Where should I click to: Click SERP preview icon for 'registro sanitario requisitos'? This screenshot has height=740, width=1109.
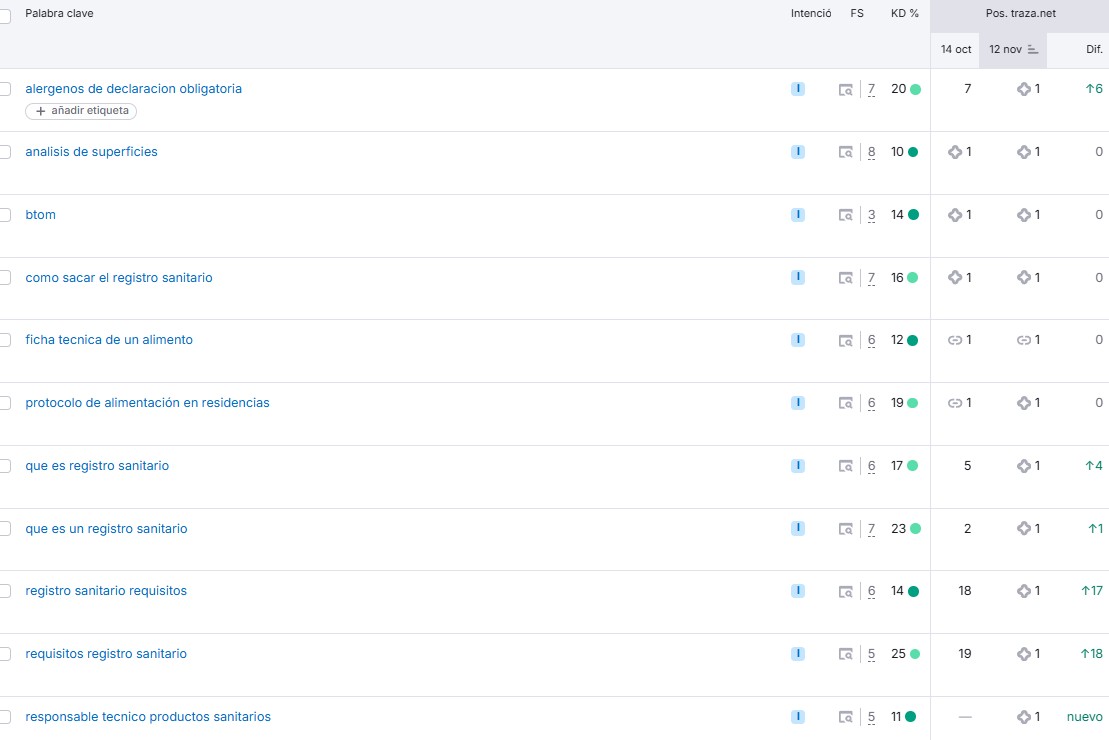[x=846, y=591]
